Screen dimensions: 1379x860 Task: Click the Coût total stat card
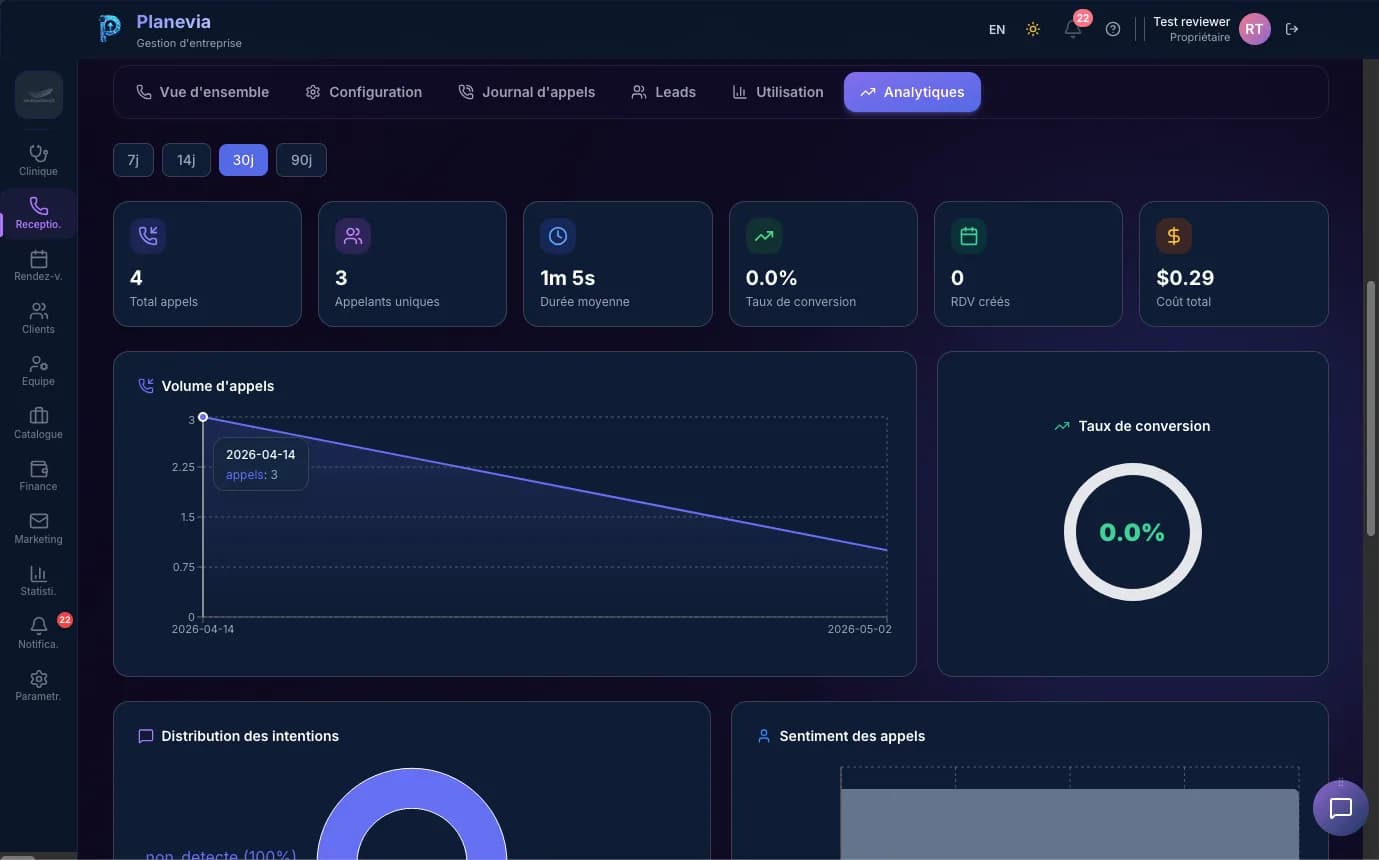1234,264
